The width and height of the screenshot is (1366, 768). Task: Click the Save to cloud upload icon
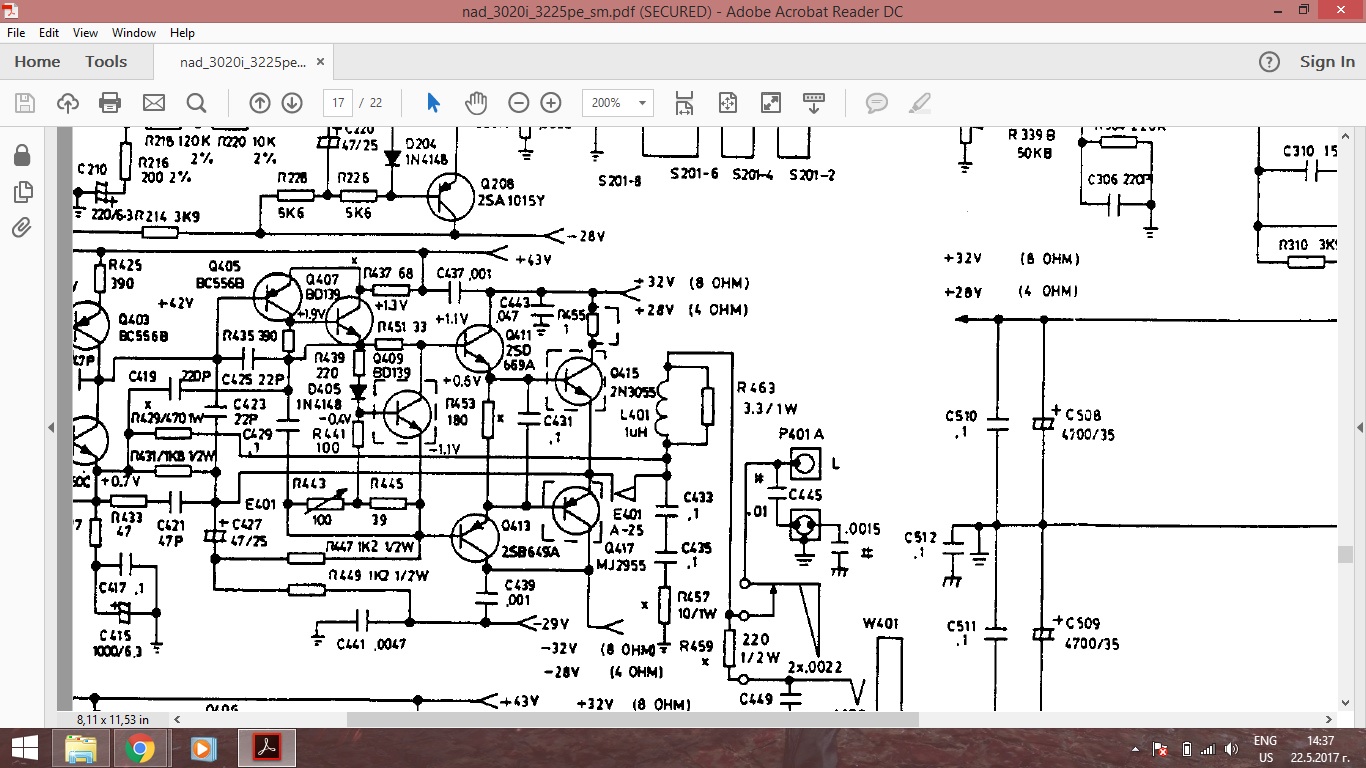tap(67, 103)
